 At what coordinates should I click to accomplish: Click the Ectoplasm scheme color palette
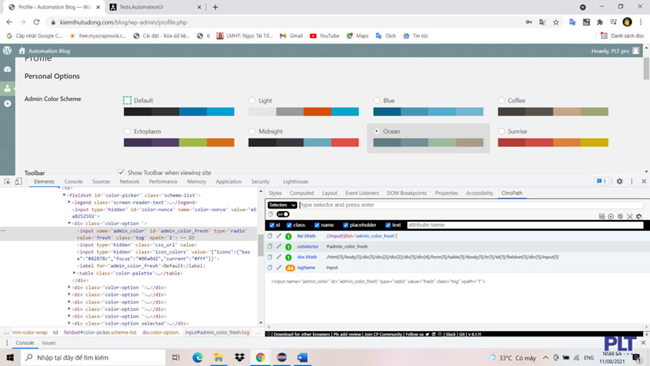click(179, 143)
